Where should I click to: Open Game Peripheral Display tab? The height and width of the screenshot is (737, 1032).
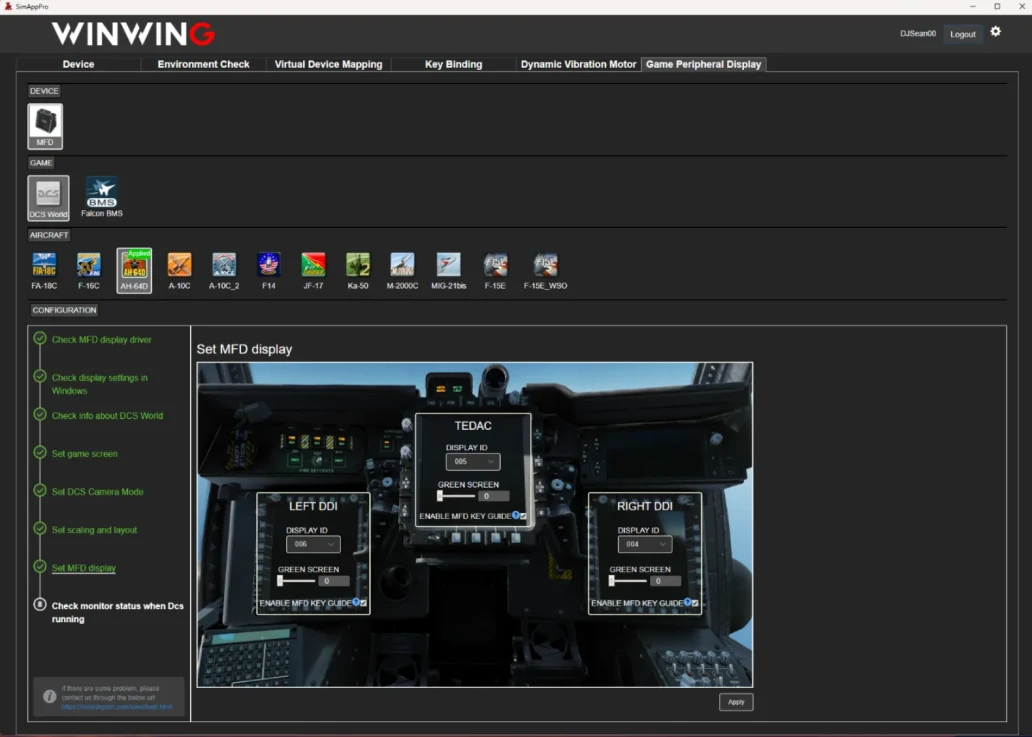click(x=704, y=64)
